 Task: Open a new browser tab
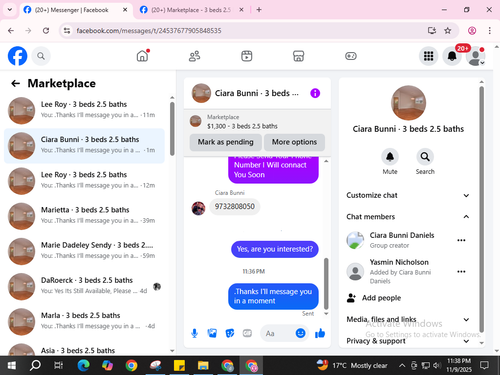tap(259, 10)
